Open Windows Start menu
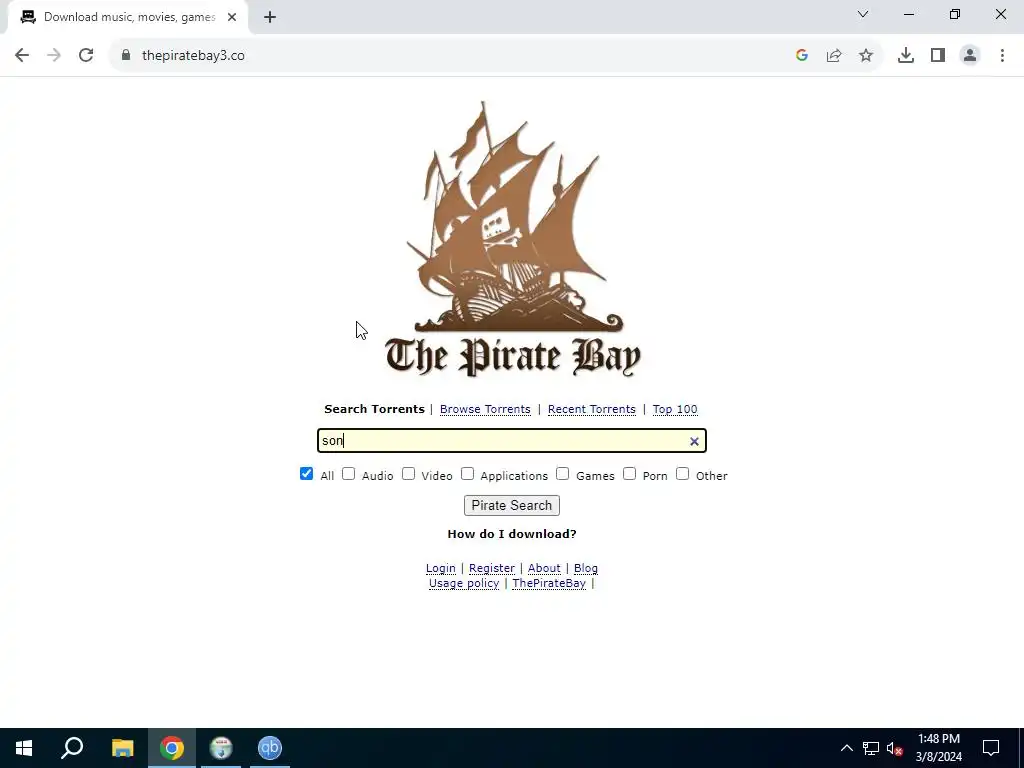1024x768 pixels. 24,748
